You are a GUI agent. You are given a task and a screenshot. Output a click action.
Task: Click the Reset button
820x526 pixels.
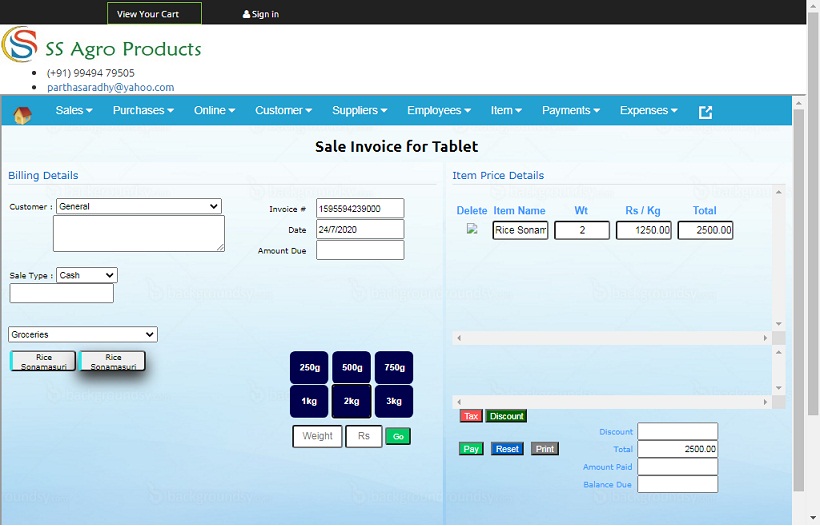click(x=507, y=449)
